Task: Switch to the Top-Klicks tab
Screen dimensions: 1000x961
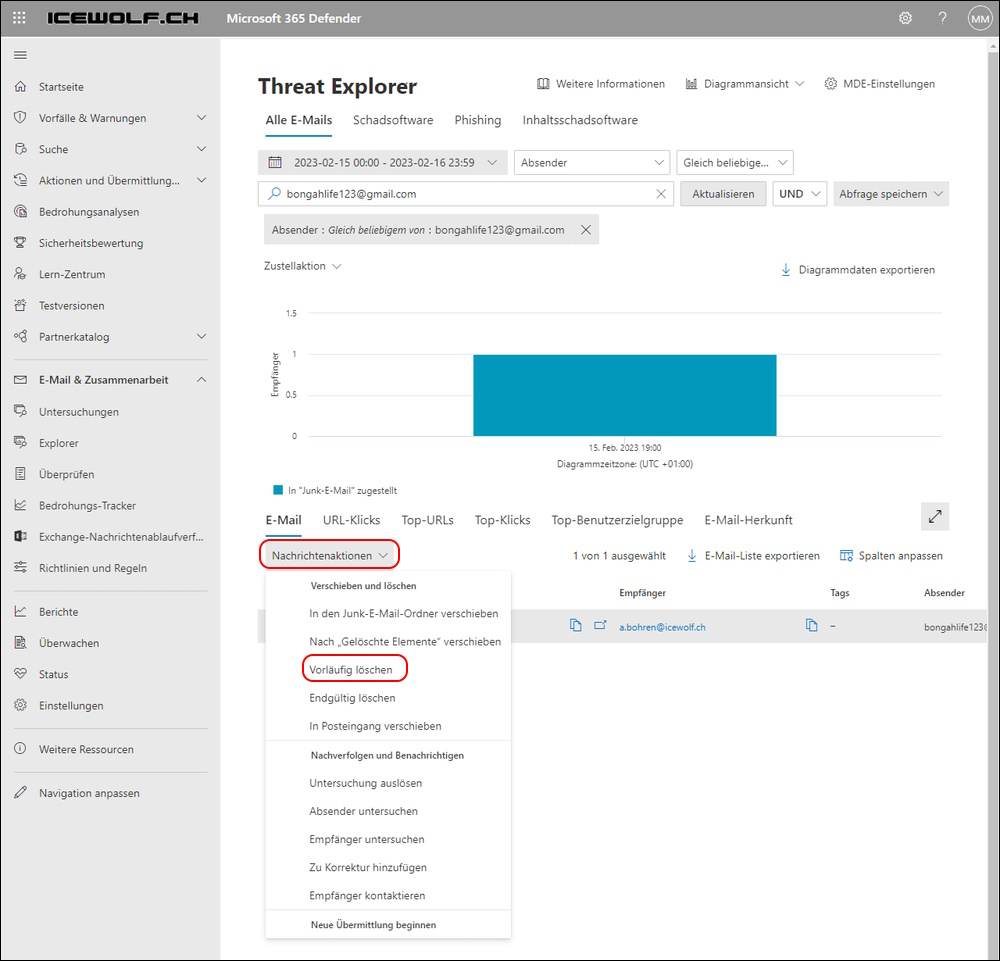Action: tap(503, 520)
